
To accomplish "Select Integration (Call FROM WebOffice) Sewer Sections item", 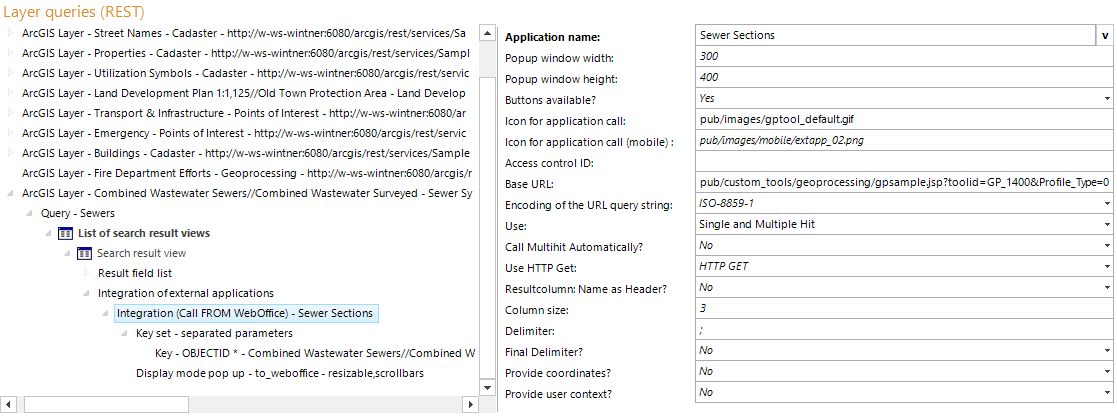I will pos(244,313).
